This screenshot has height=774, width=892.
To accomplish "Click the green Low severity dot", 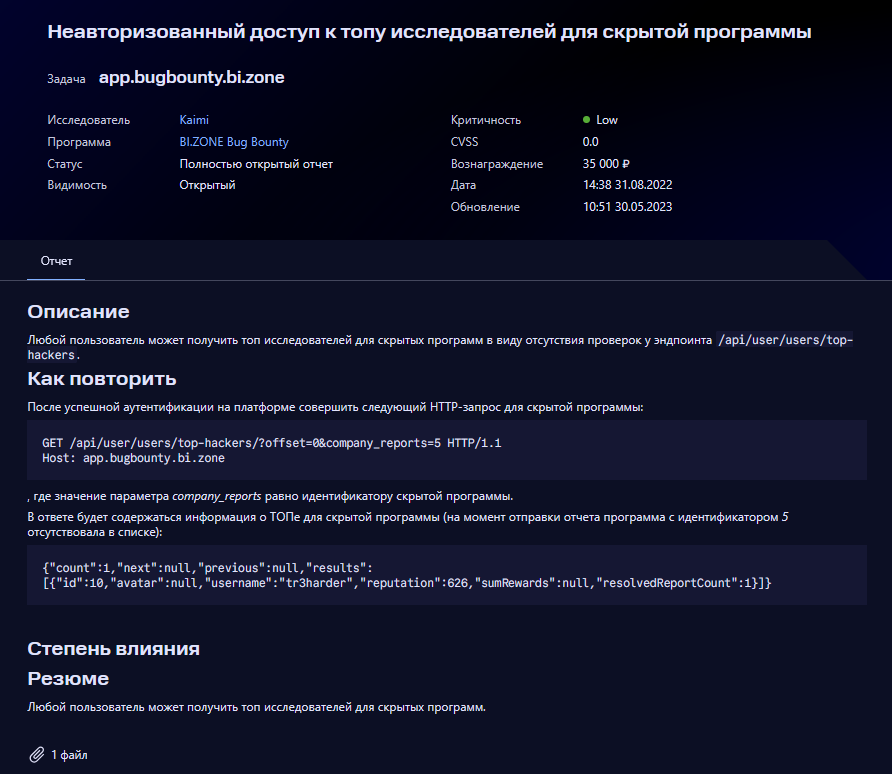I will point(587,119).
